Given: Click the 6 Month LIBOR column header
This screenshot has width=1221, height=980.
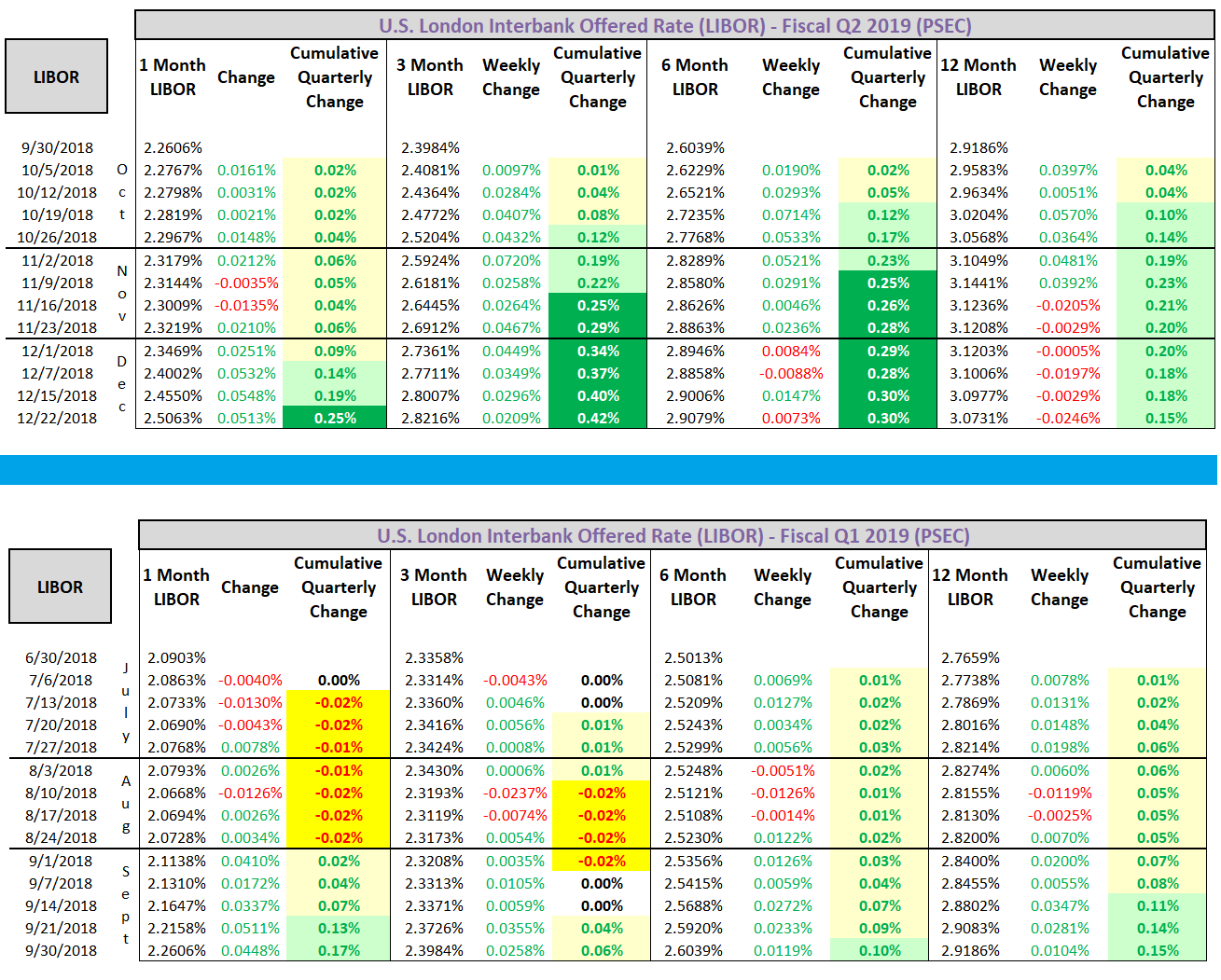Looking at the screenshot, I should point(695,77).
